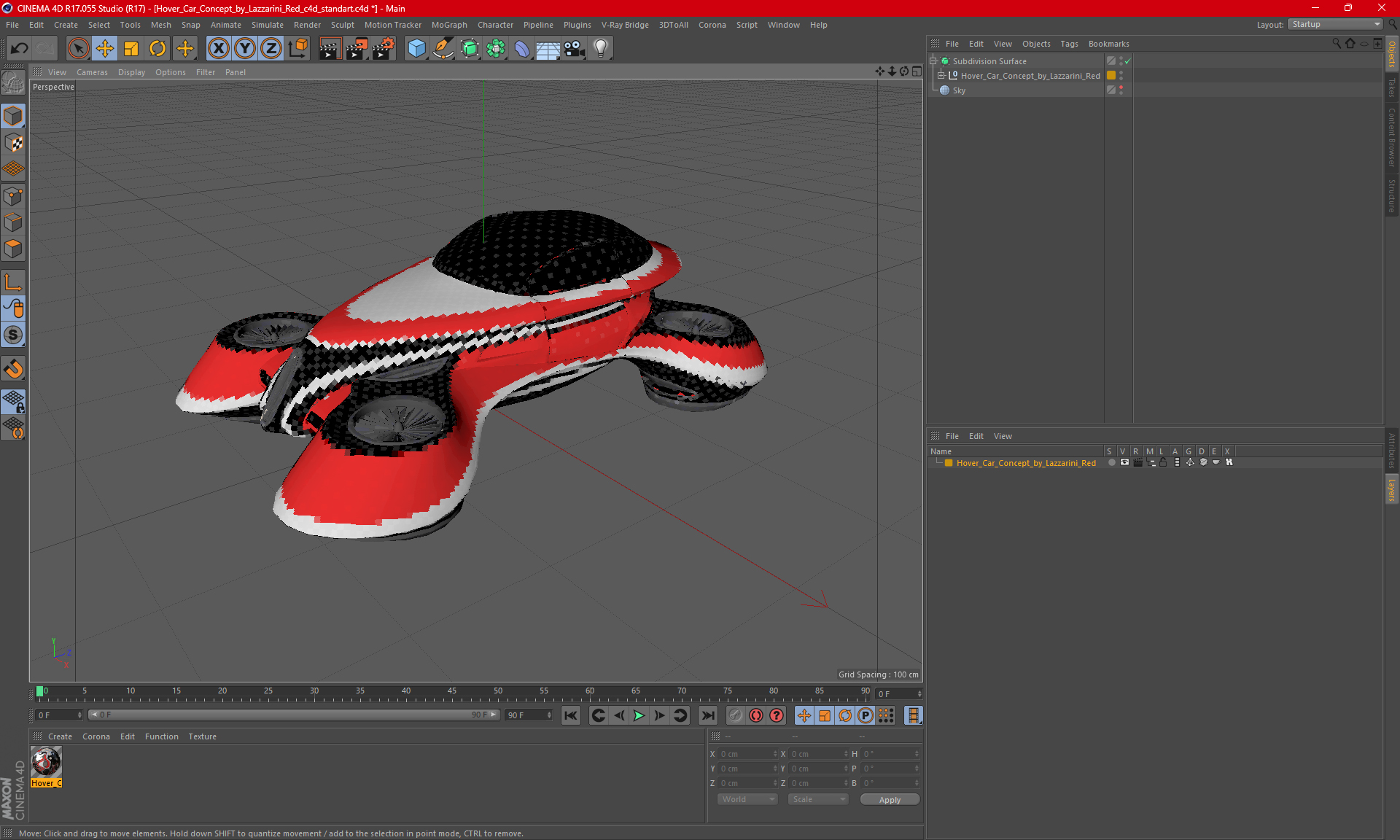Enable Edges mode in left palette
Image resolution: width=1400 pixels, height=840 pixels.
13,222
